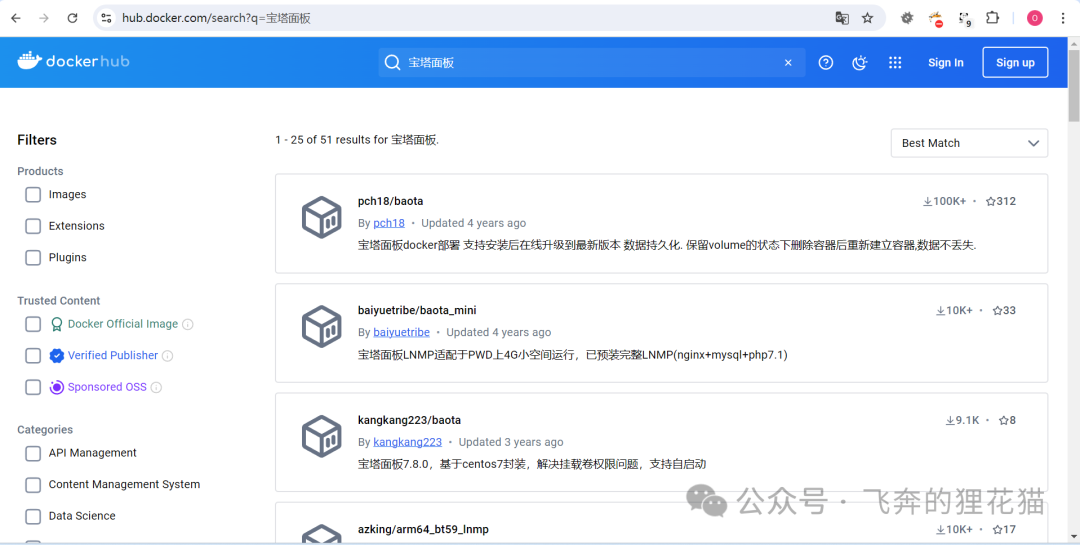Go forward in browser history
The width and height of the screenshot is (1080, 545).
(44, 18)
